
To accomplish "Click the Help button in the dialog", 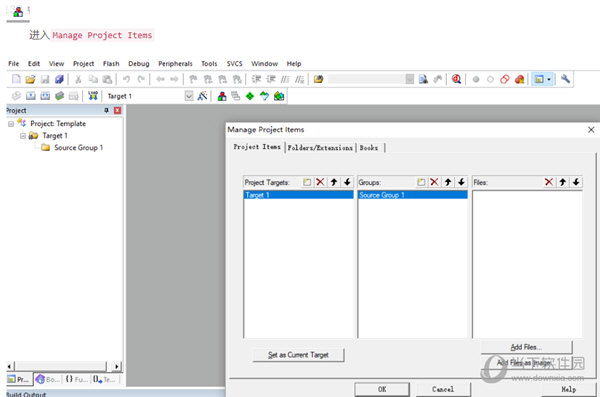I will click(x=569, y=389).
